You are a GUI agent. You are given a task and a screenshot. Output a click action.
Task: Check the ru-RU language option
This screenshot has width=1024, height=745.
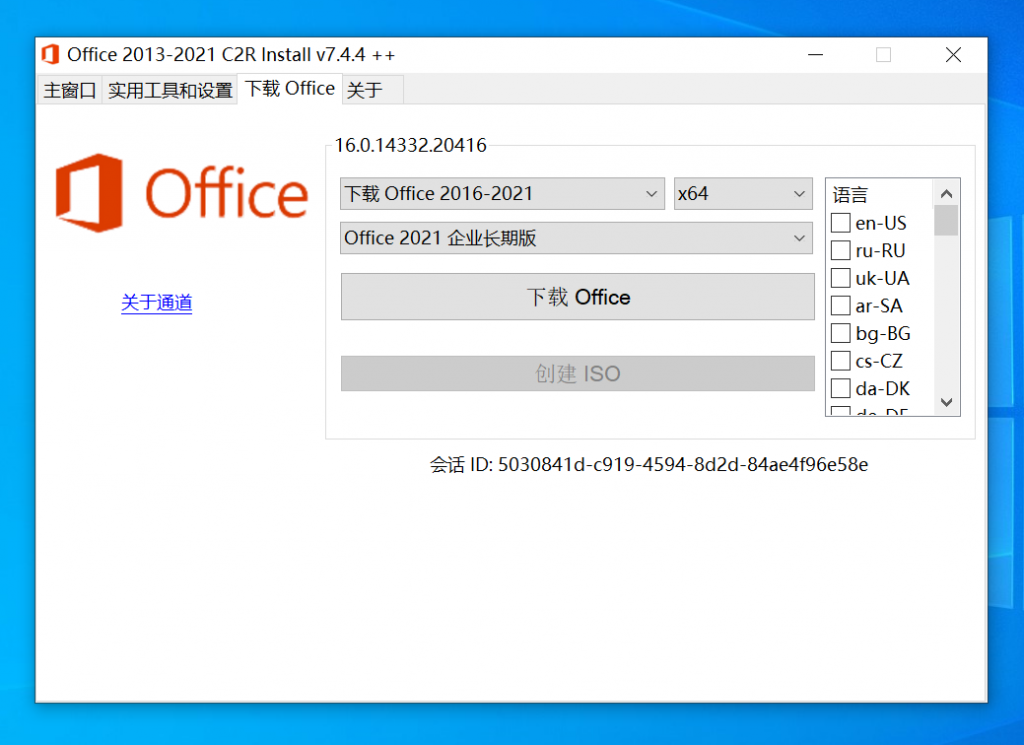(x=840, y=250)
